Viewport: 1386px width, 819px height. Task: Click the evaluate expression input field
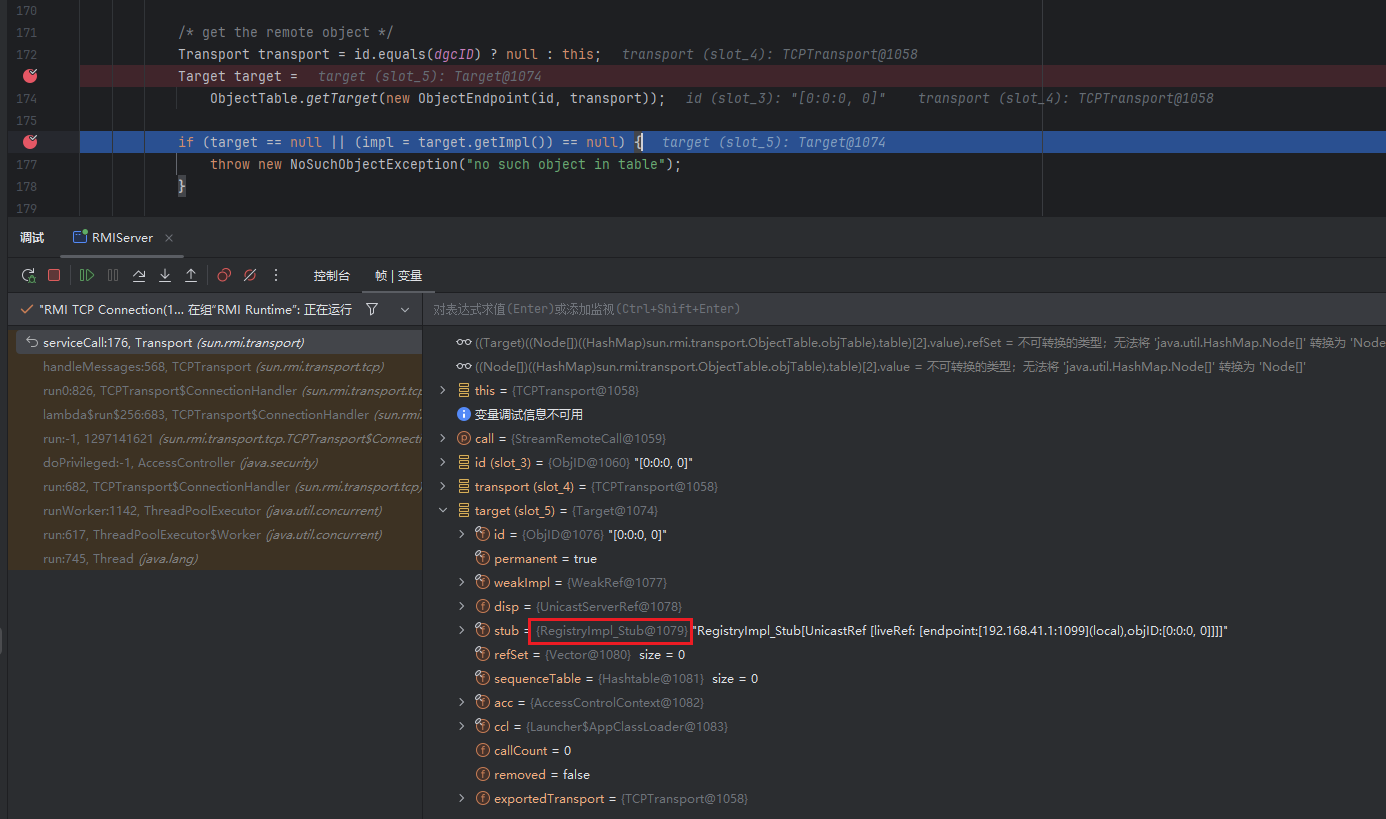[900, 310]
